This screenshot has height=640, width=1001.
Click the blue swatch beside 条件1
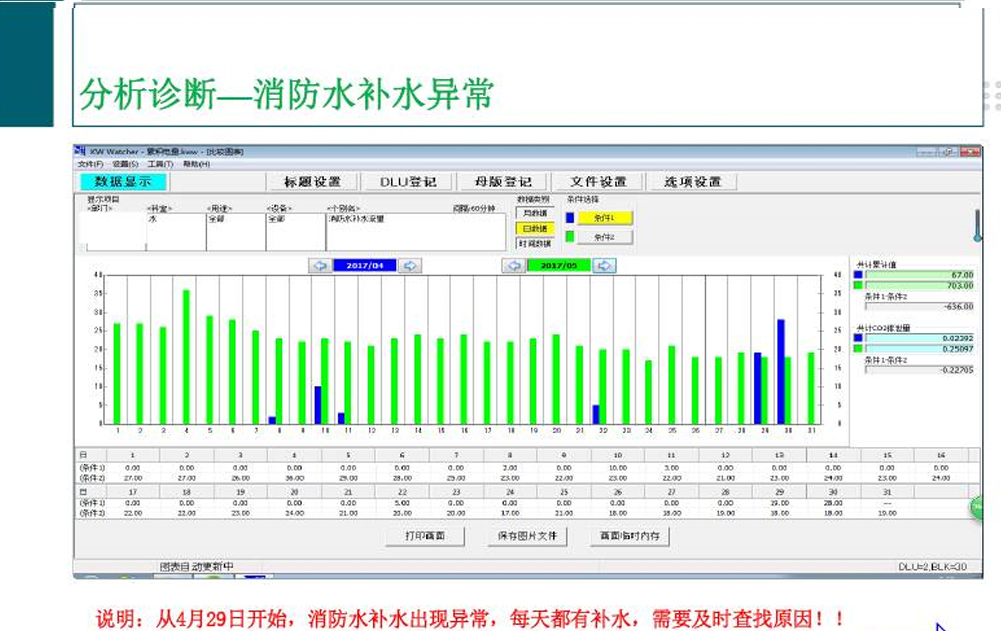(570, 218)
